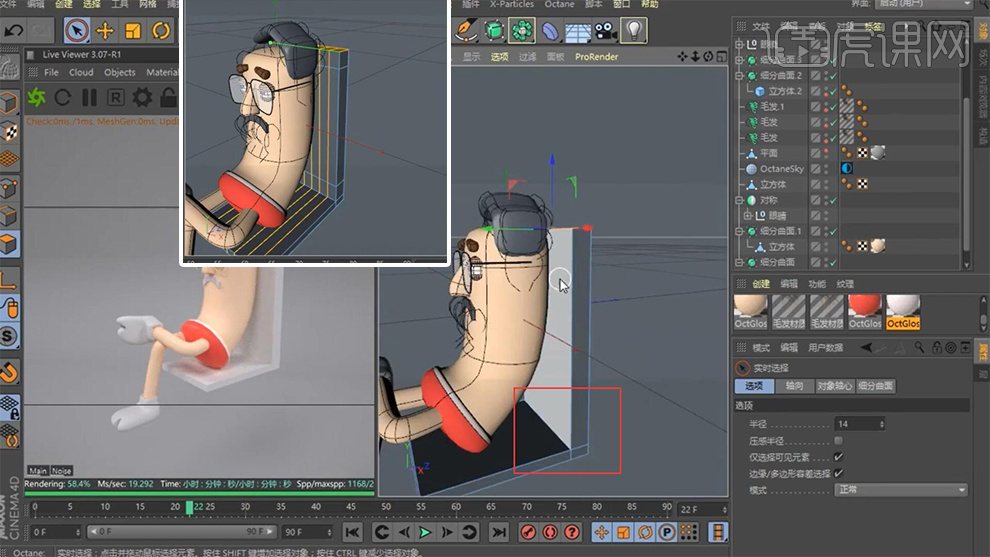
Task: Go to end of animation
Action: point(499,532)
